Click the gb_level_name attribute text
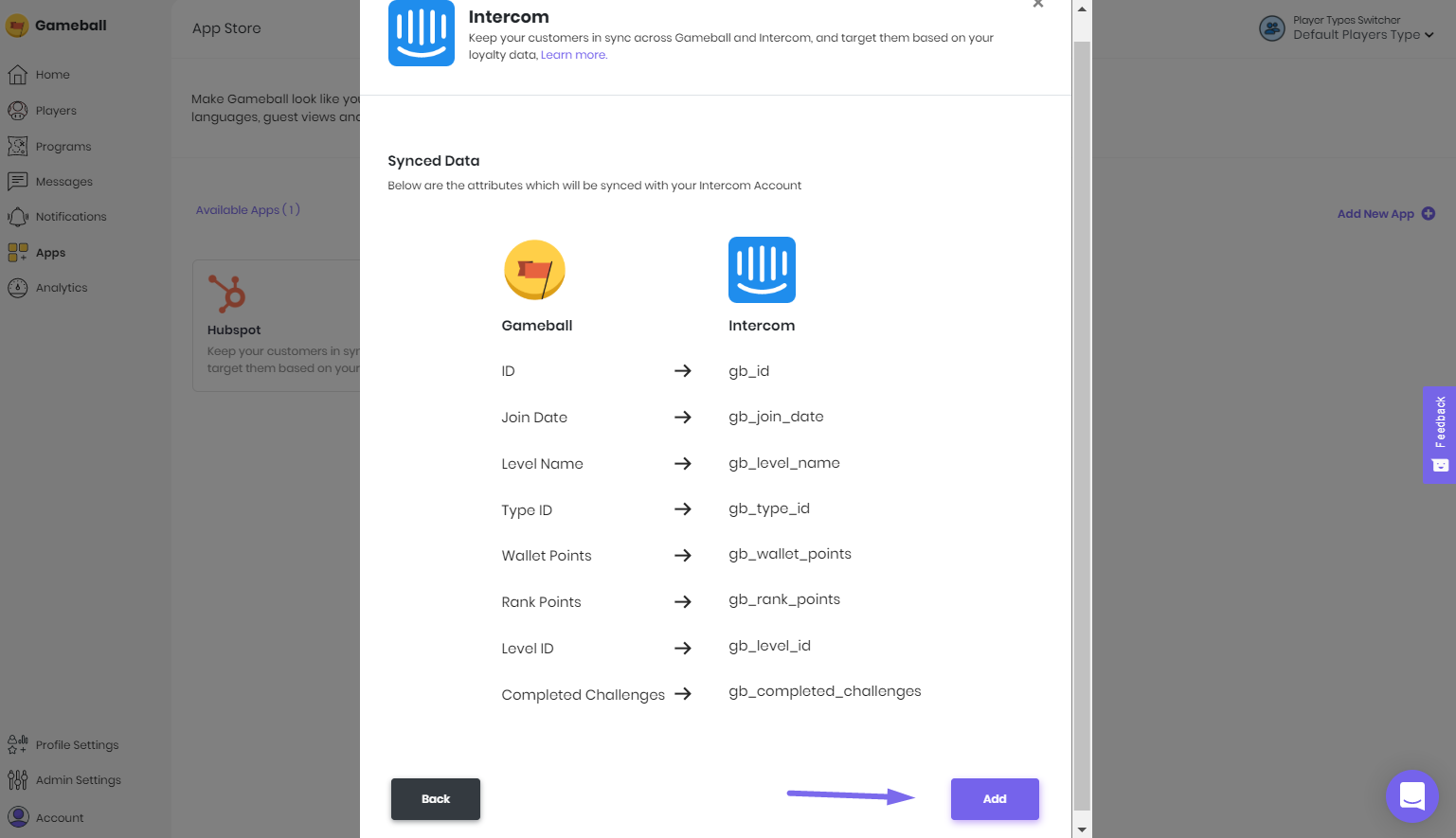Image resolution: width=1456 pixels, height=838 pixels. click(784, 463)
